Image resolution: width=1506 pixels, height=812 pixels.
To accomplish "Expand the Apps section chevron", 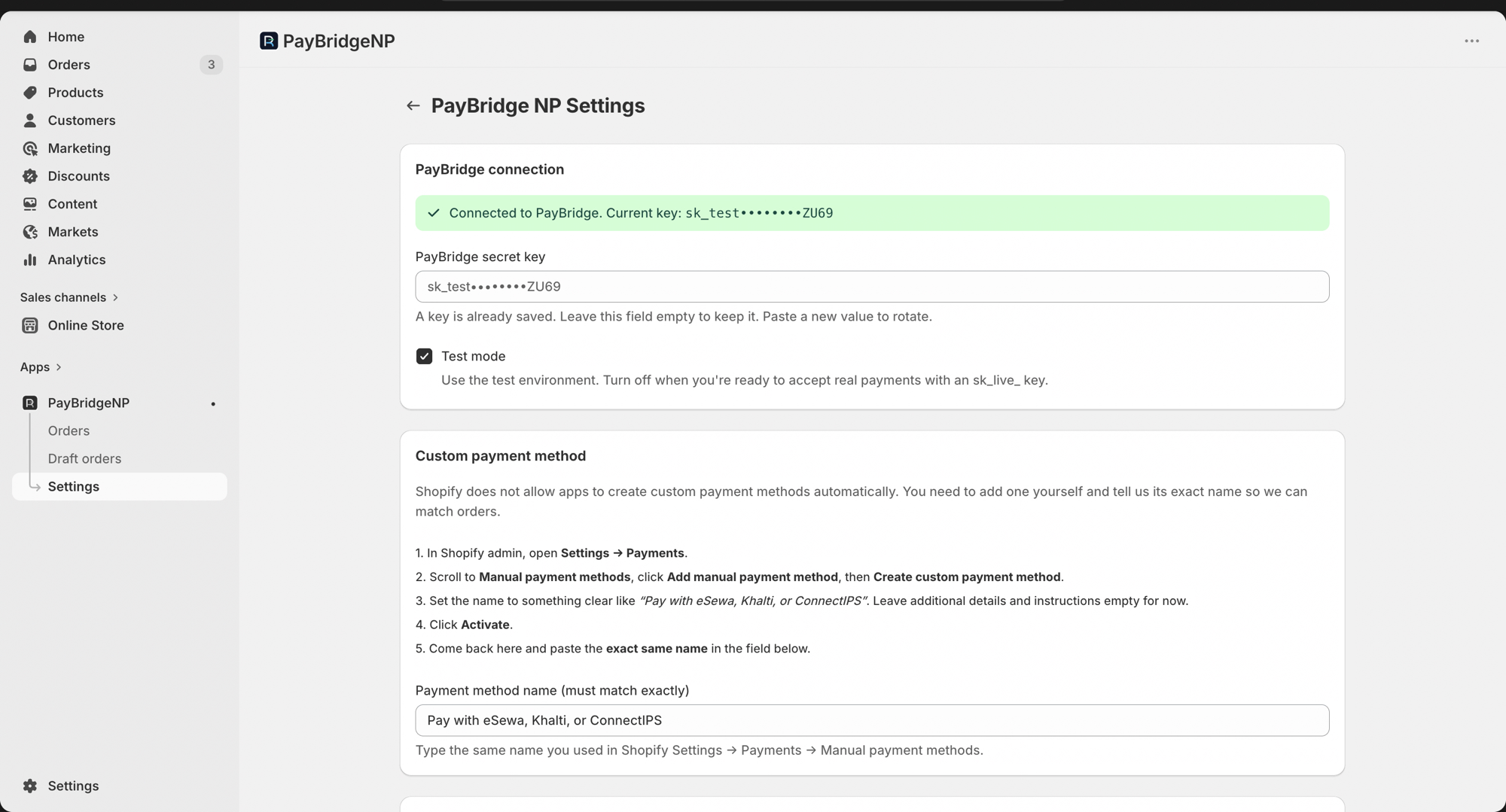I will coord(59,367).
